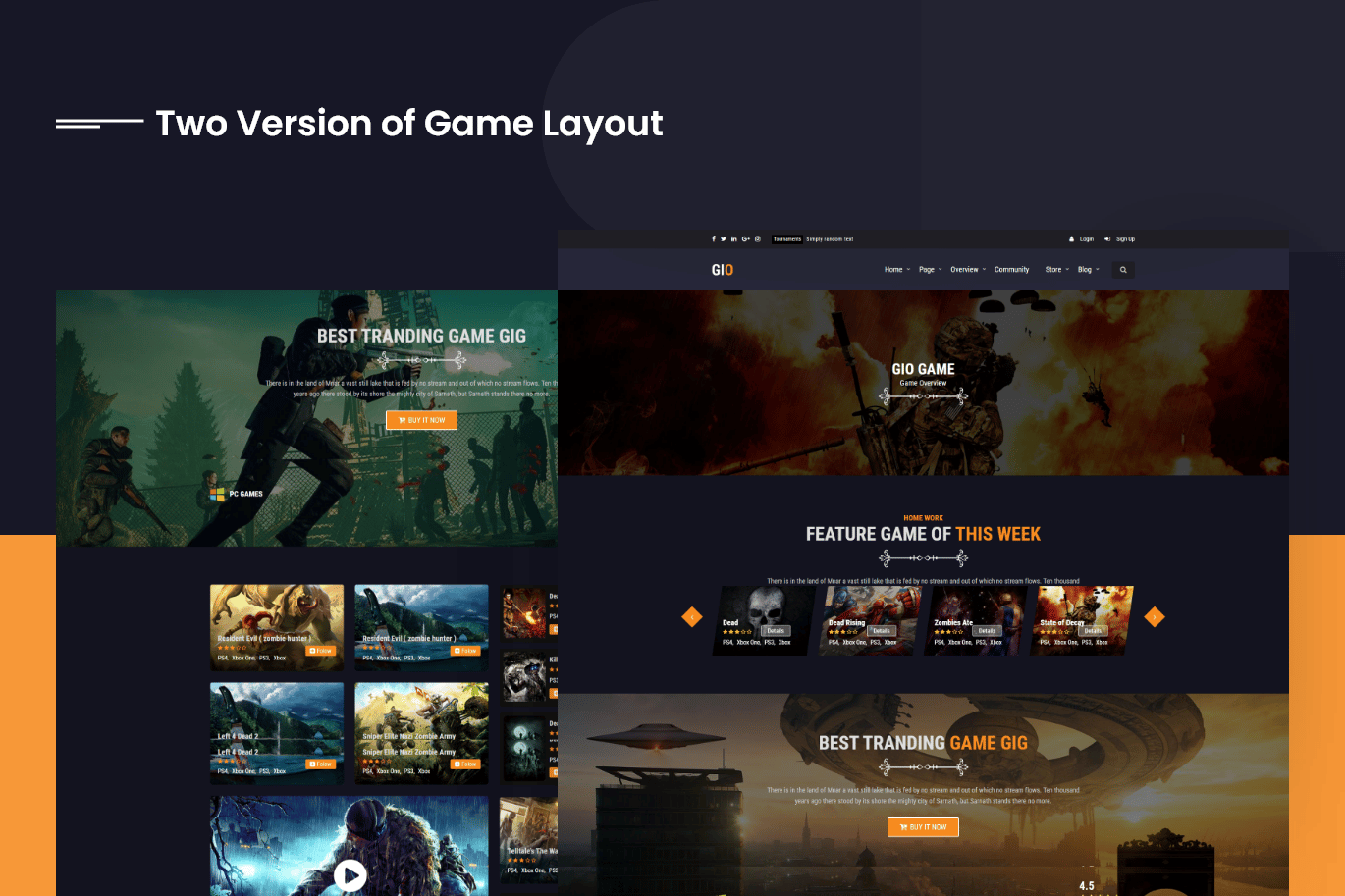The height and width of the screenshot is (896, 1345).
Task: Click the search magnifier icon in the navbar
Action: [1123, 270]
